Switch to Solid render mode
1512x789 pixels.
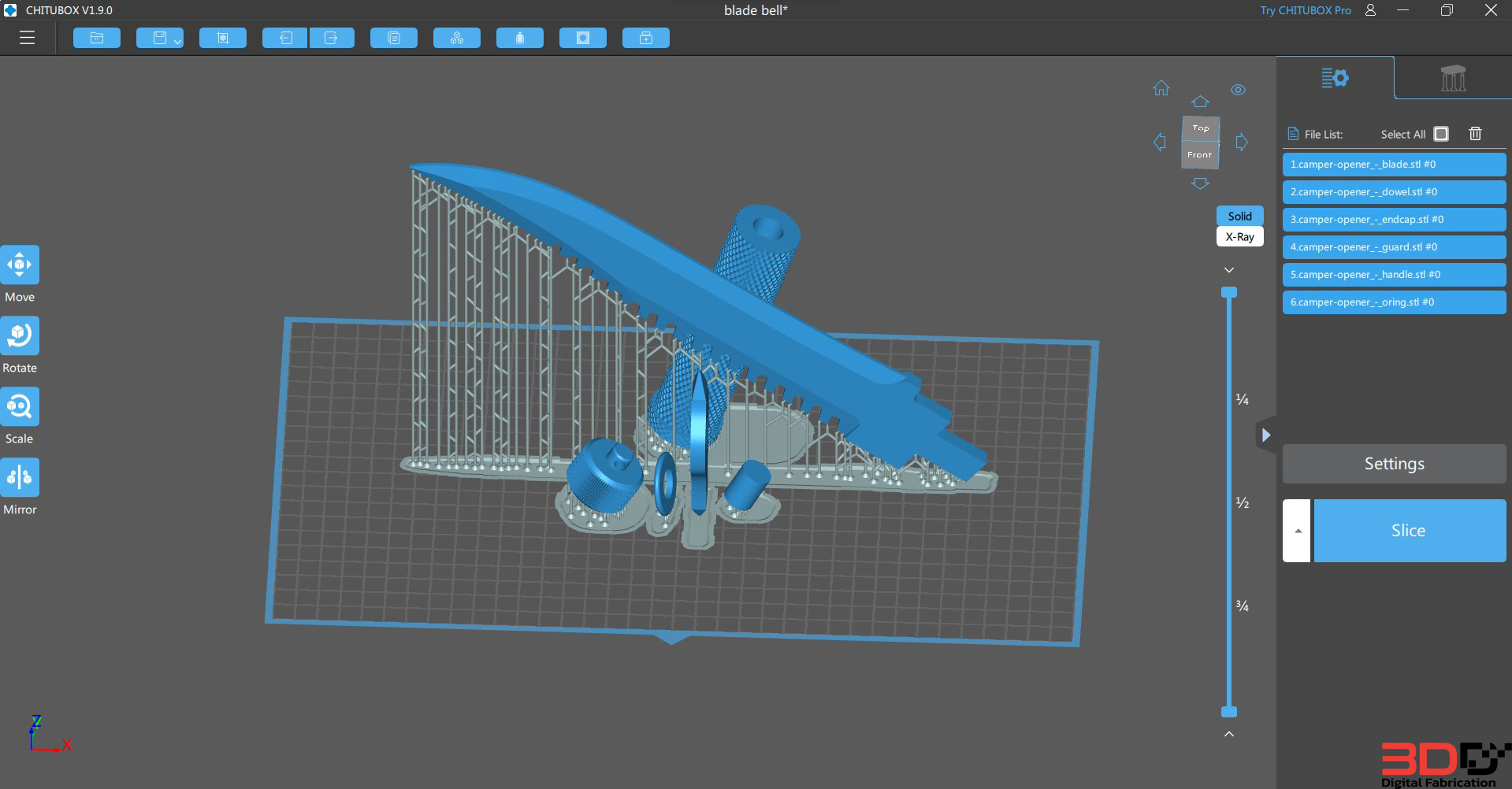click(1239, 216)
